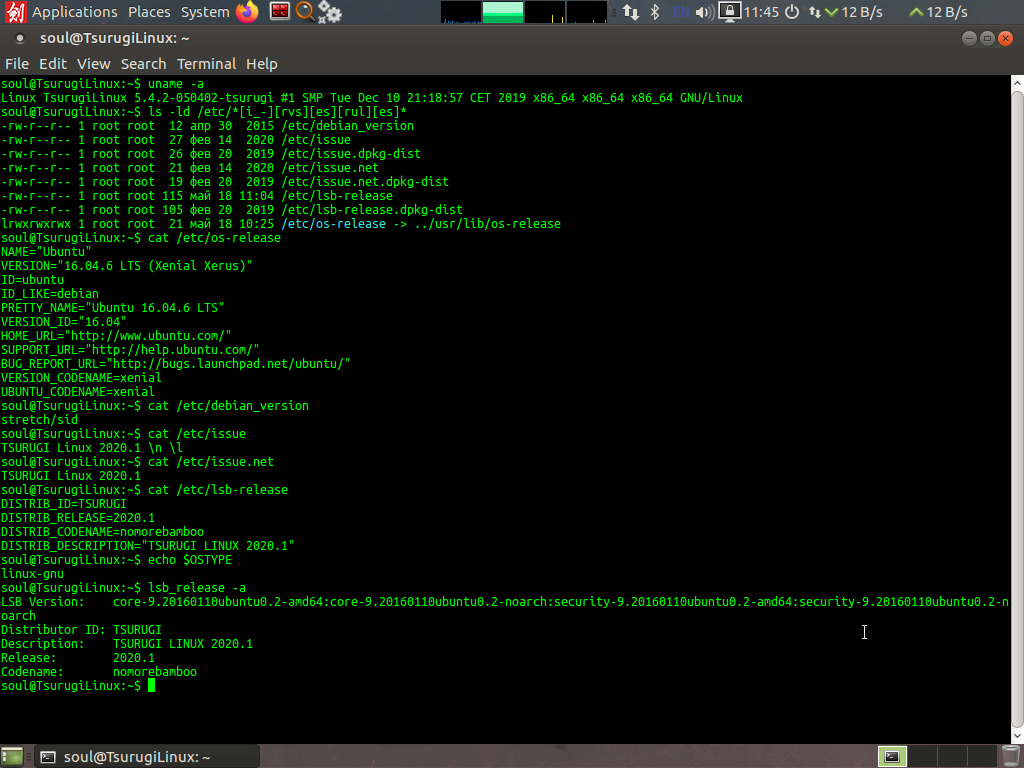Maximize the terminal window
Image resolution: width=1024 pixels, height=768 pixels.
click(x=987, y=39)
